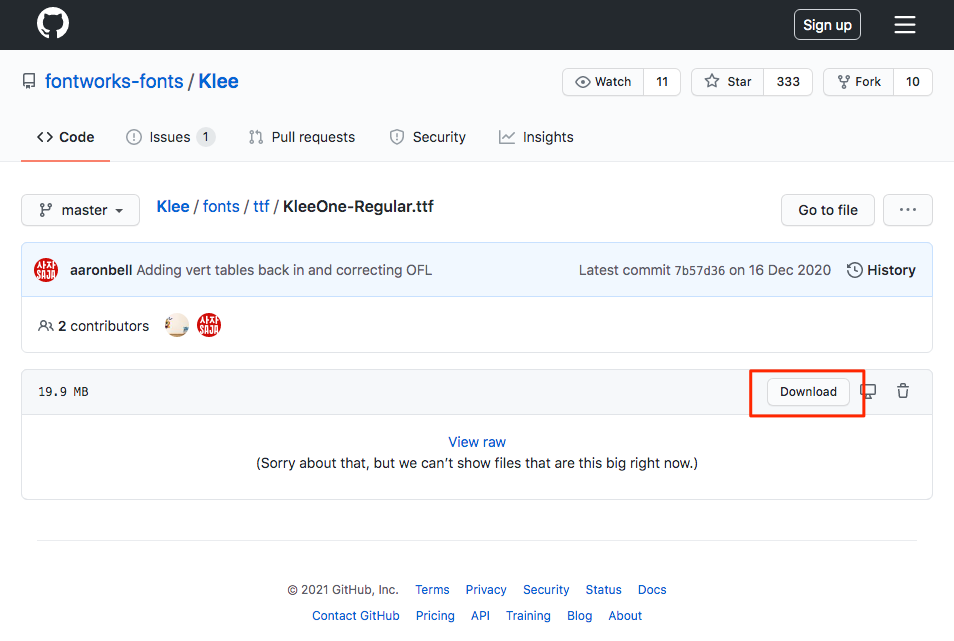
Task: Expand the master branch dropdown
Action: (80, 210)
